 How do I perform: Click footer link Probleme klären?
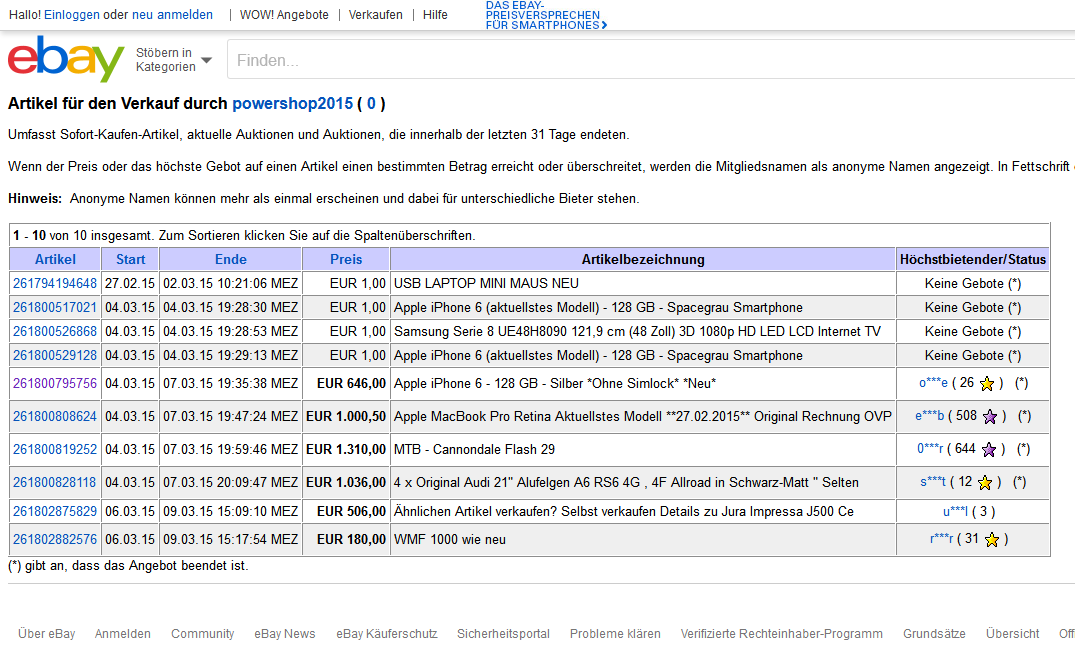[x=615, y=634]
